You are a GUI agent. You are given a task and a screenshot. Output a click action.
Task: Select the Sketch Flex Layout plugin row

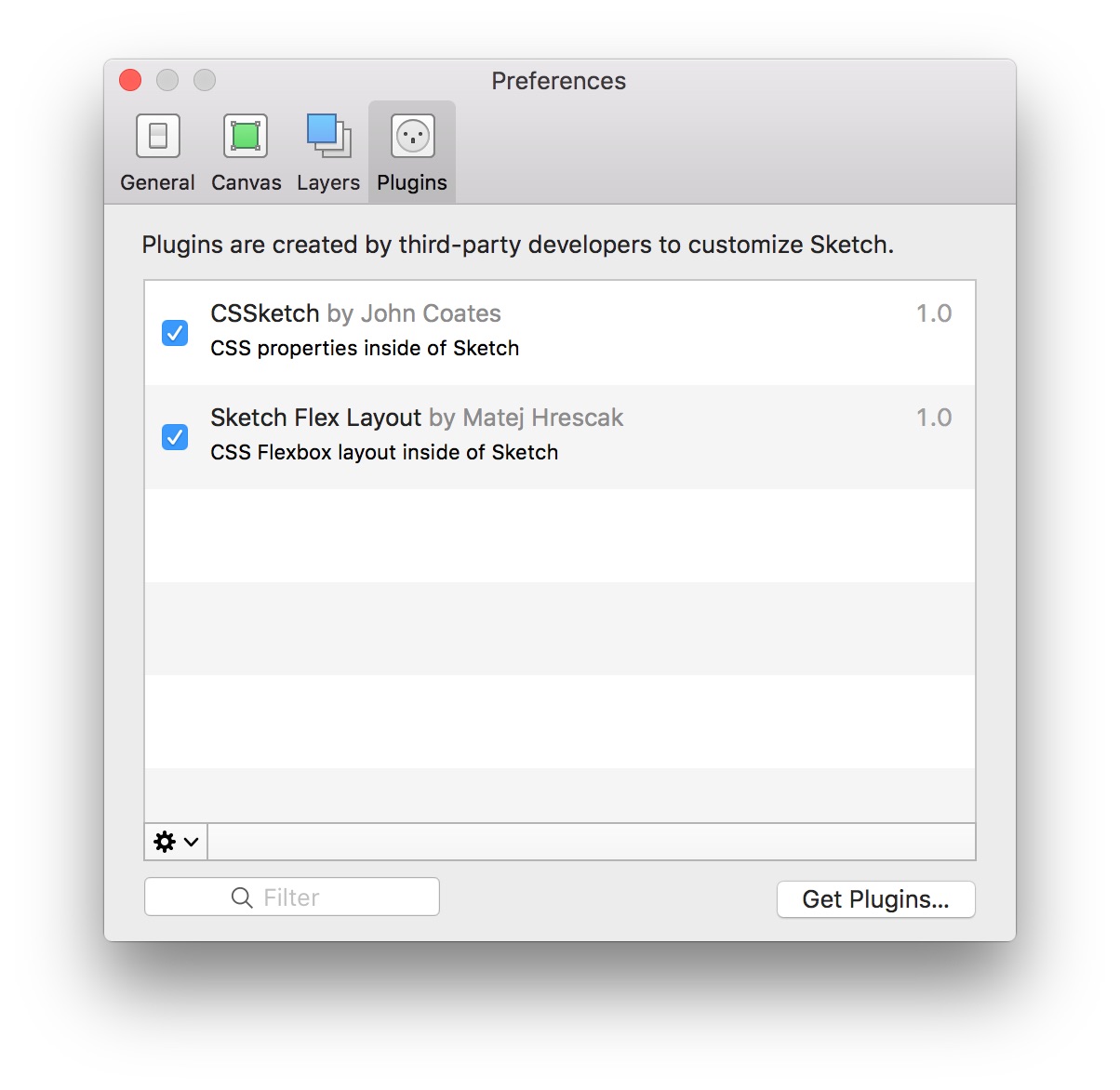pyautogui.click(x=560, y=437)
